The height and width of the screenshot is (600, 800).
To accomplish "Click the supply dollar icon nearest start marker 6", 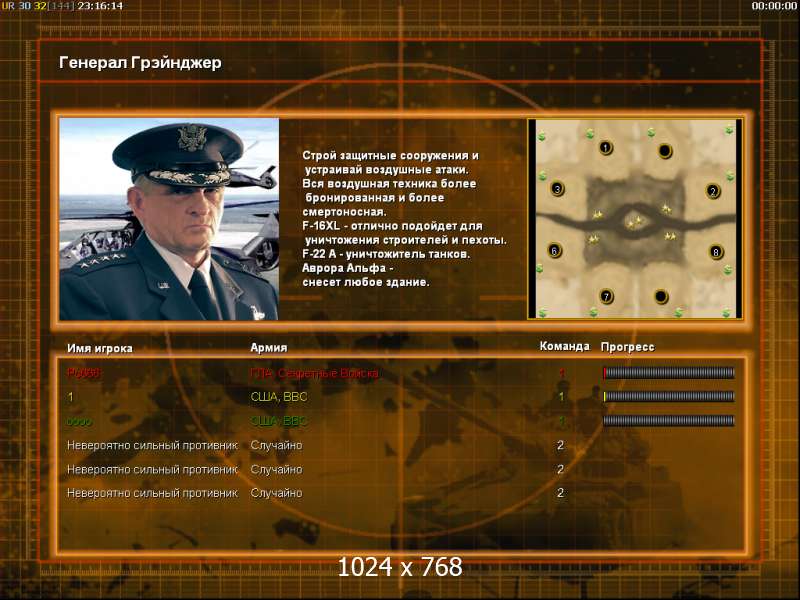I will coord(540,267).
